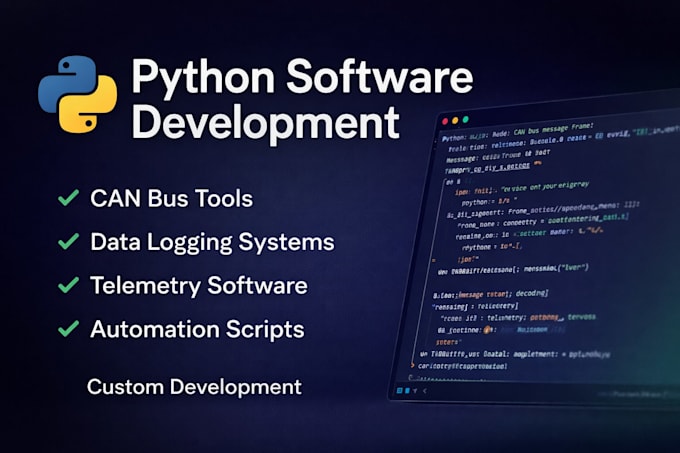680x453 pixels.
Task: Maximize the code editor using the green dot
Action: (x=465, y=119)
